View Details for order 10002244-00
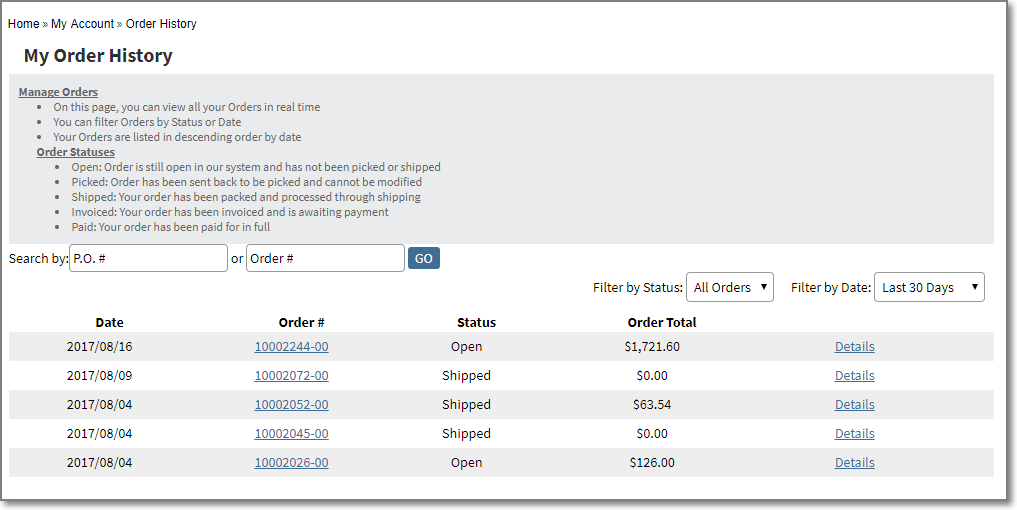The height and width of the screenshot is (510, 1017). tap(854, 346)
